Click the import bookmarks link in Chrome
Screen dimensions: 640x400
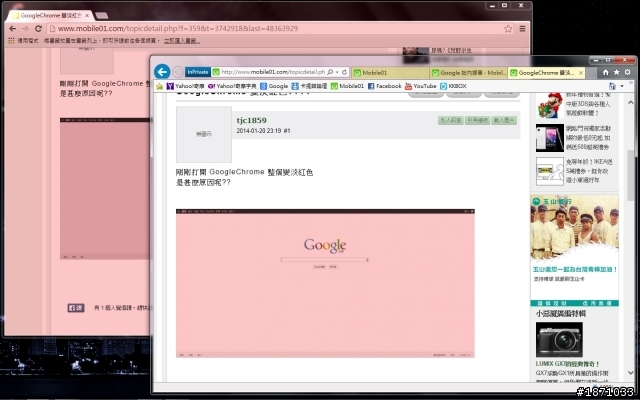coord(182,41)
